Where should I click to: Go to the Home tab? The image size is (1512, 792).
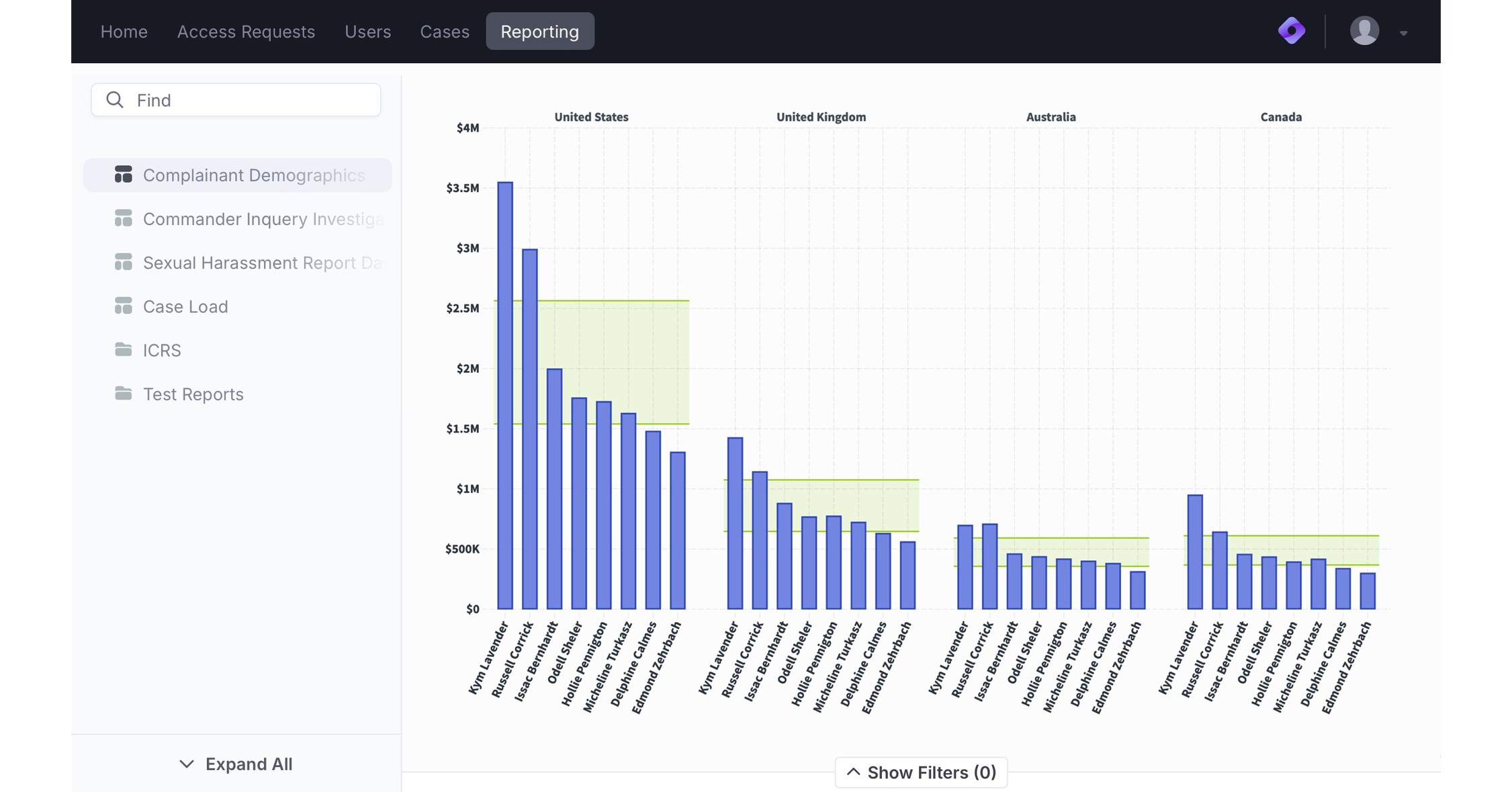(x=124, y=32)
